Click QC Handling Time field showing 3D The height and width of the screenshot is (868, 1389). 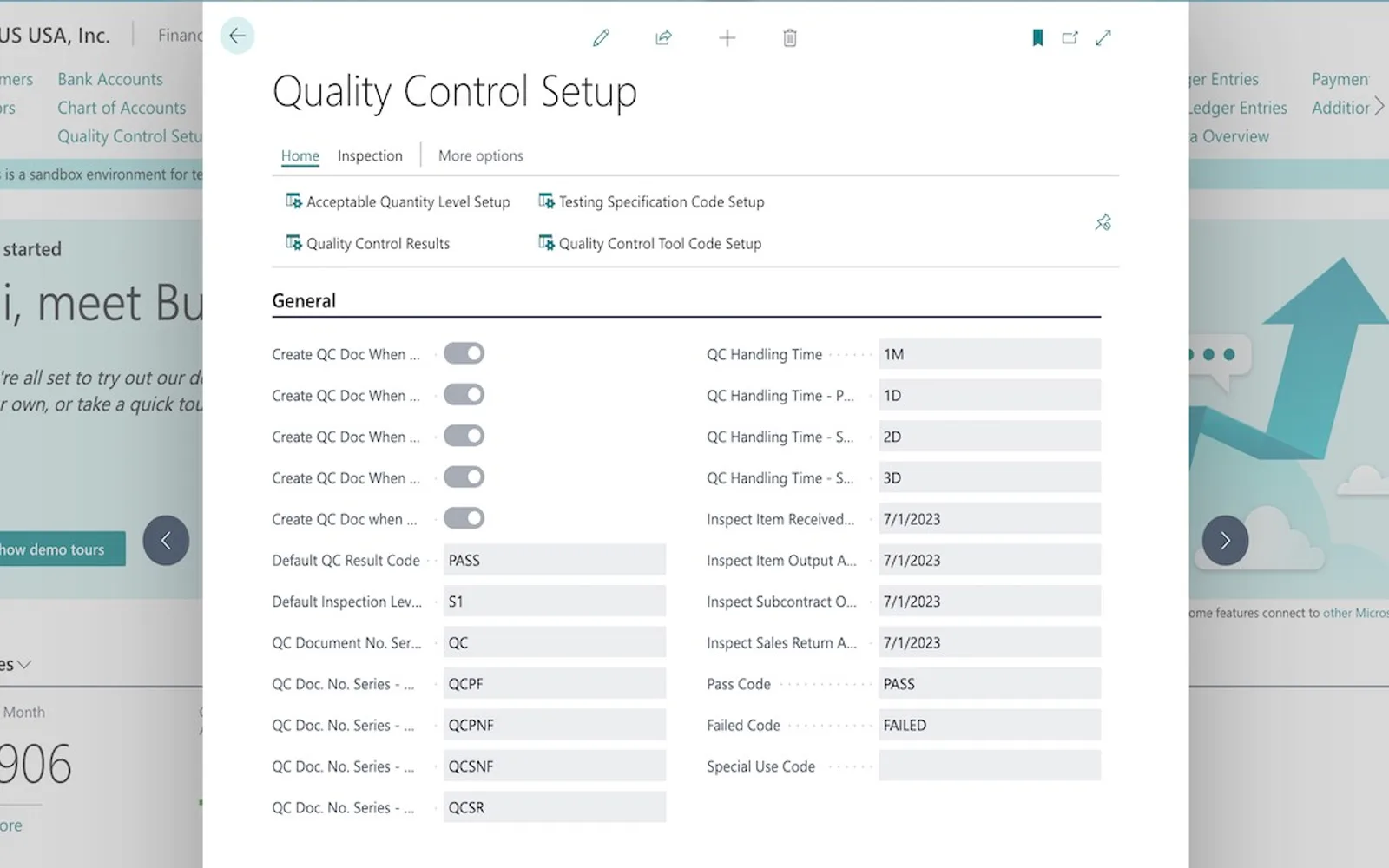tap(990, 477)
